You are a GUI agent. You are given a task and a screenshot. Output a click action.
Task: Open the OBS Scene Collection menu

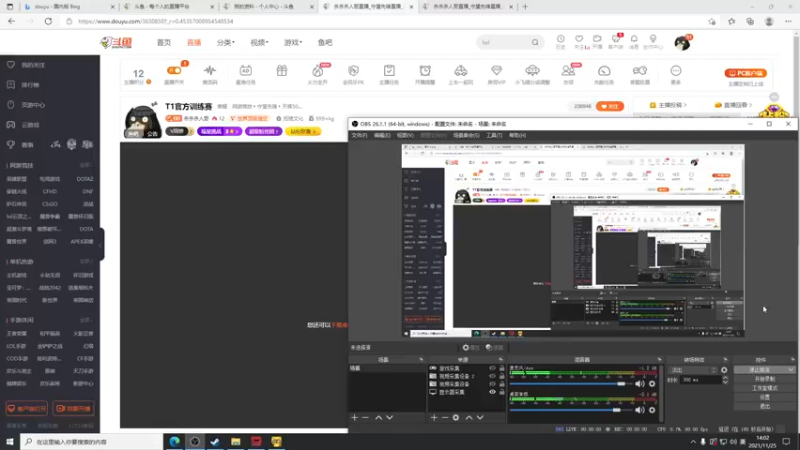pyautogui.click(x=466, y=135)
